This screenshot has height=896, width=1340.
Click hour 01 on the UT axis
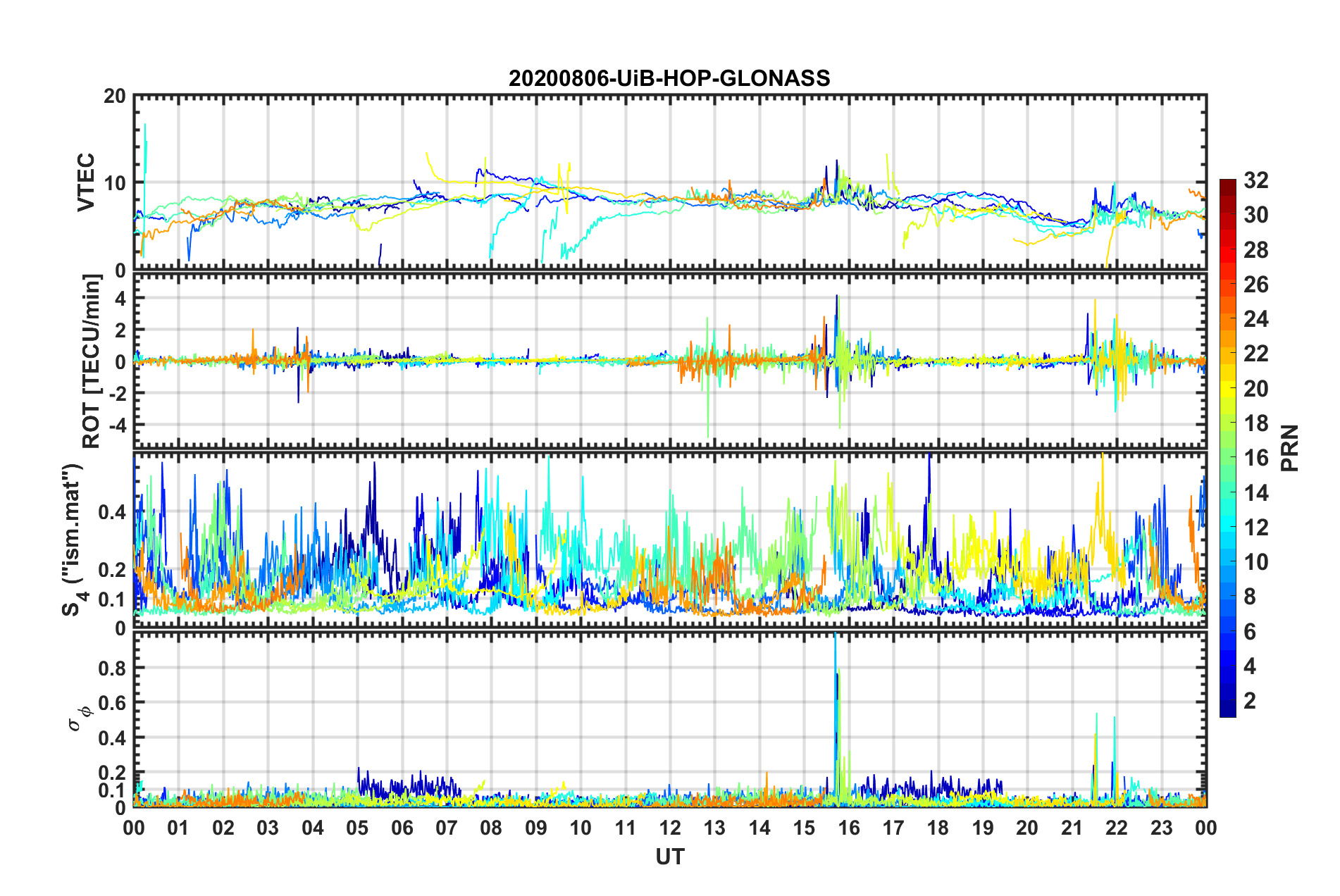click(x=178, y=828)
